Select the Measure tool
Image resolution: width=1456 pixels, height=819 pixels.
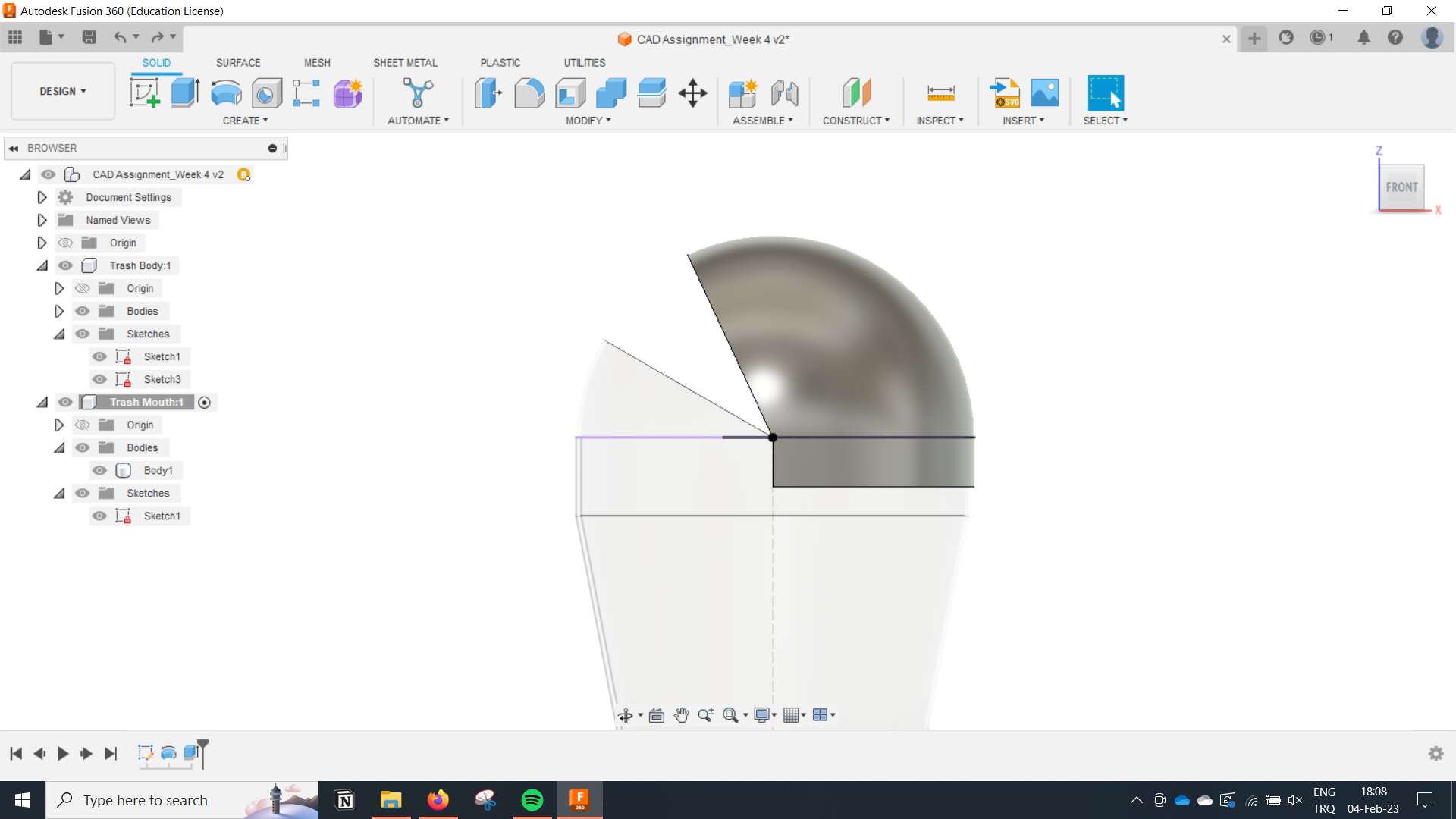pos(940,93)
